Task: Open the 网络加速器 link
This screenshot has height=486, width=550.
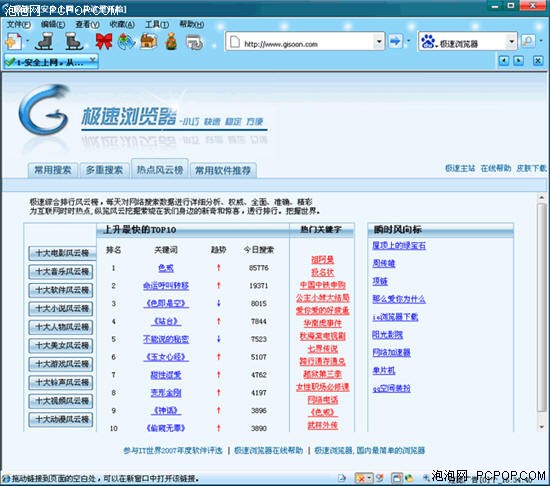Action: (391, 352)
